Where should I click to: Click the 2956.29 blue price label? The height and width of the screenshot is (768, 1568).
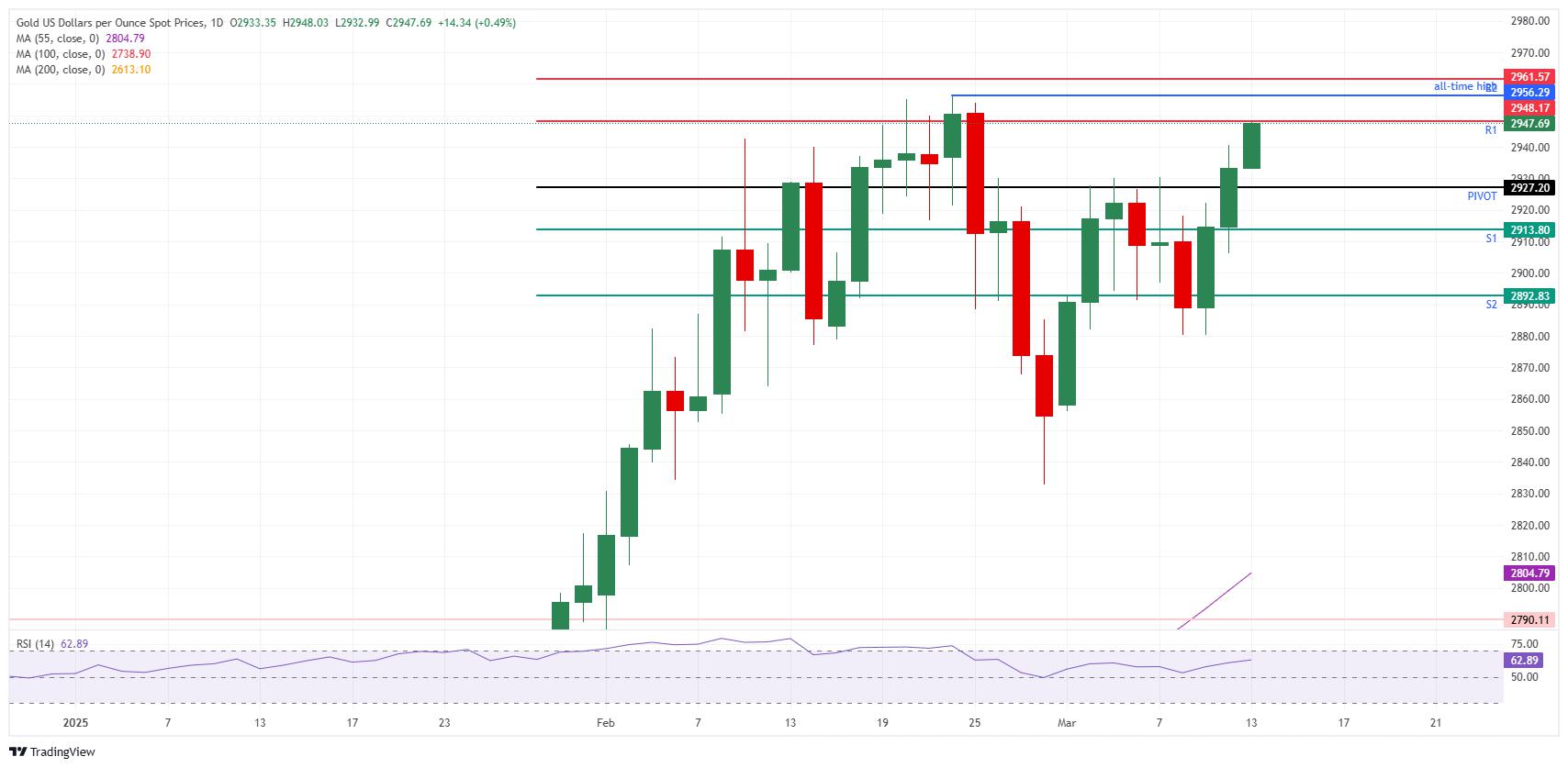[1529, 93]
